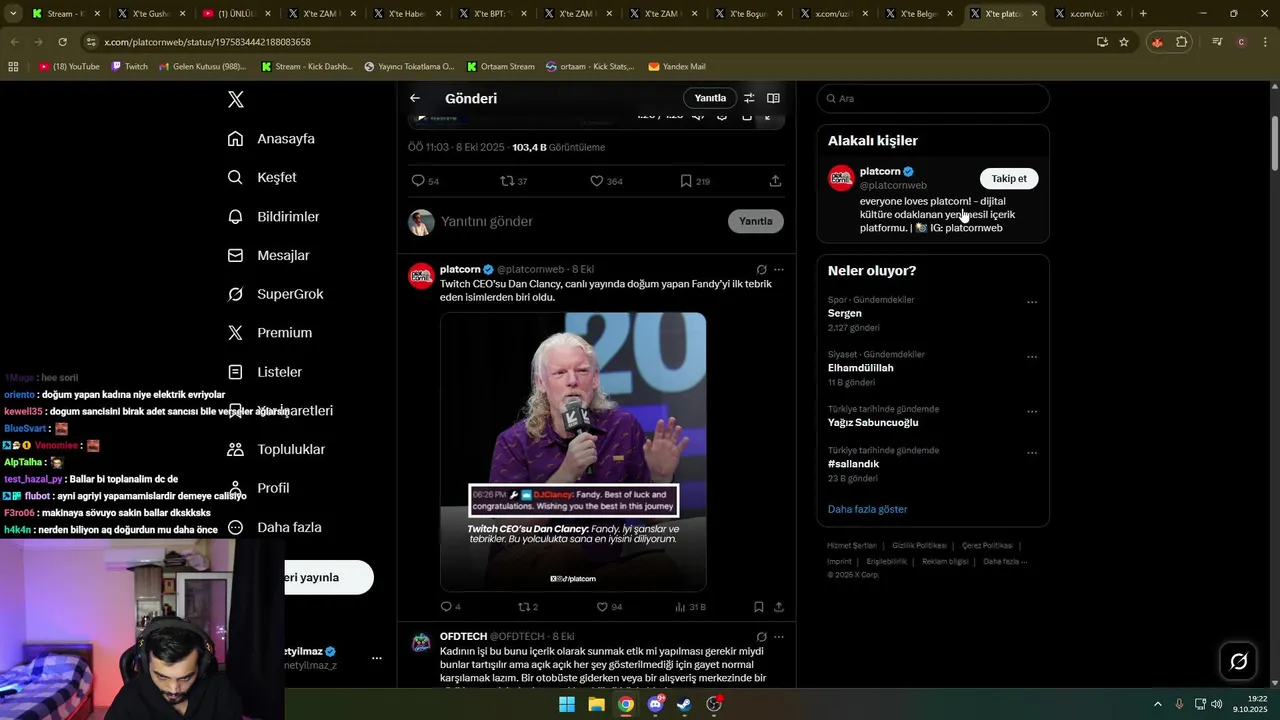The height and width of the screenshot is (720, 1280).
Task: Open Daha fazla in the sidebar
Action: 274,527
